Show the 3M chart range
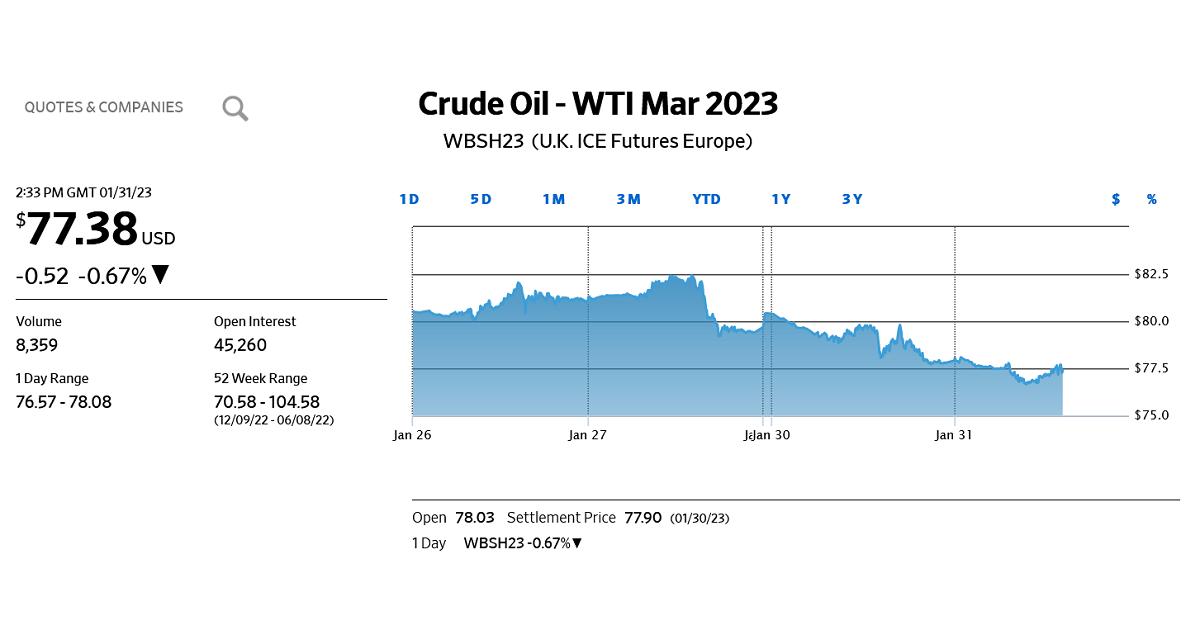This screenshot has height=640, width=1200. (x=628, y=199)
